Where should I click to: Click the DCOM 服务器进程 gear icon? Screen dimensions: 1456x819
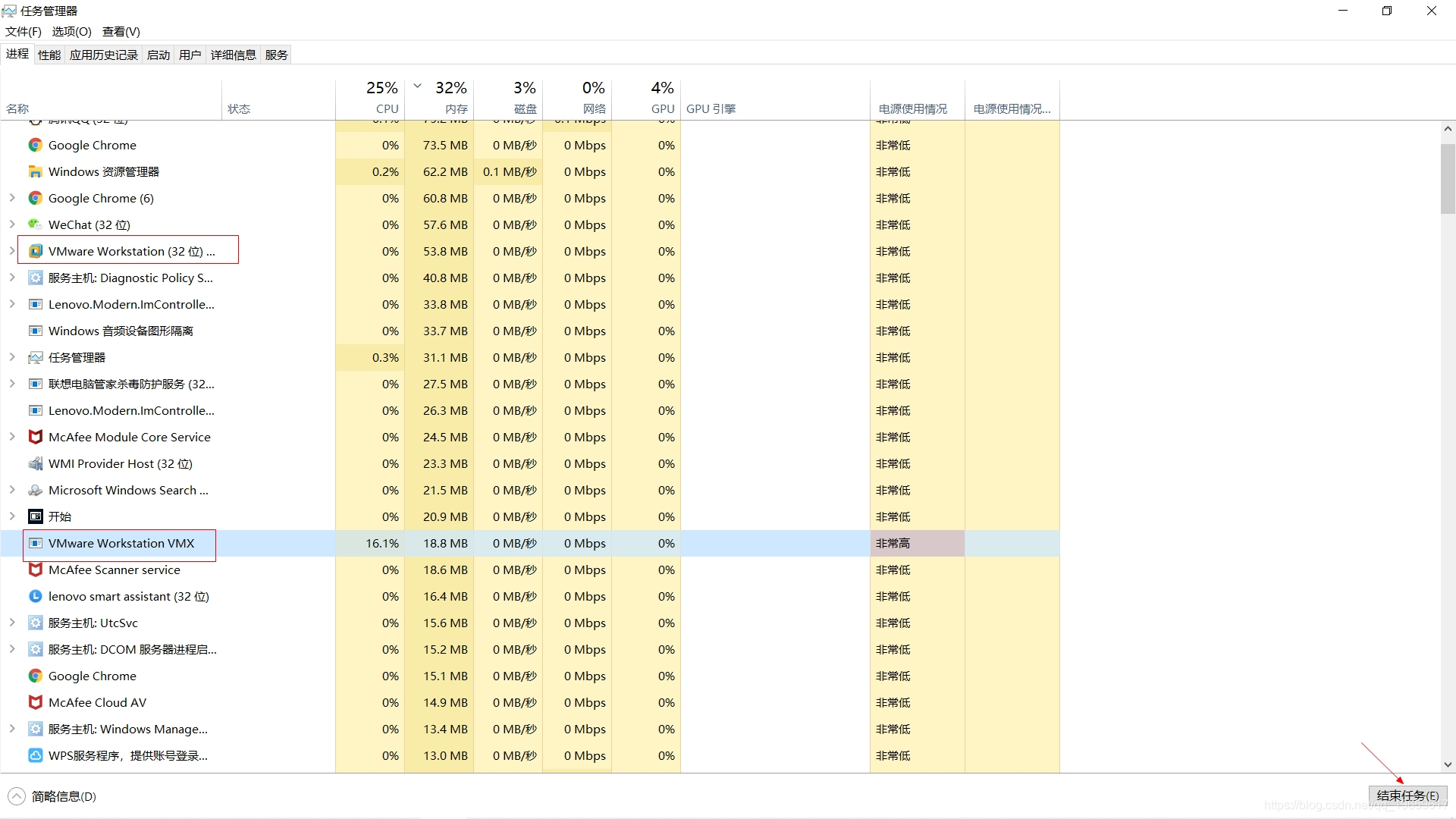tap(35, 649)
